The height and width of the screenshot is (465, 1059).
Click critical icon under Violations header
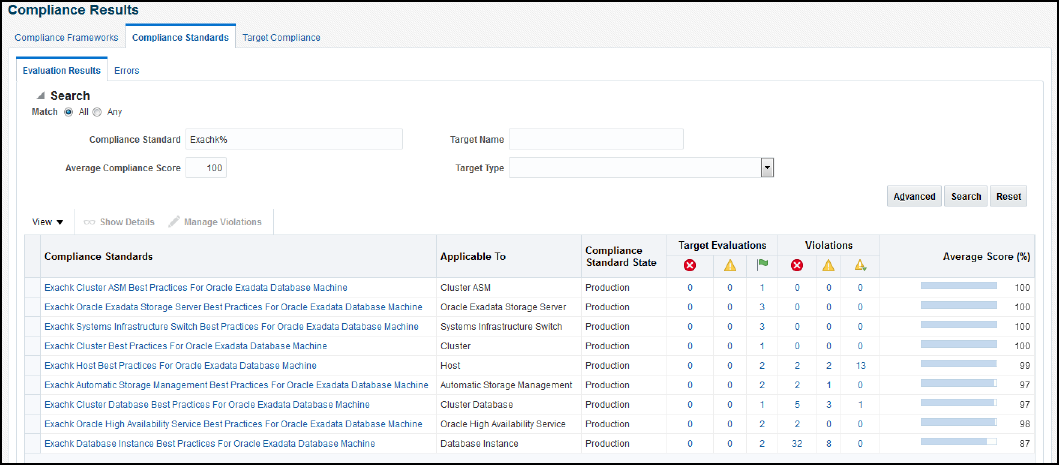click(x=797, y=265)
